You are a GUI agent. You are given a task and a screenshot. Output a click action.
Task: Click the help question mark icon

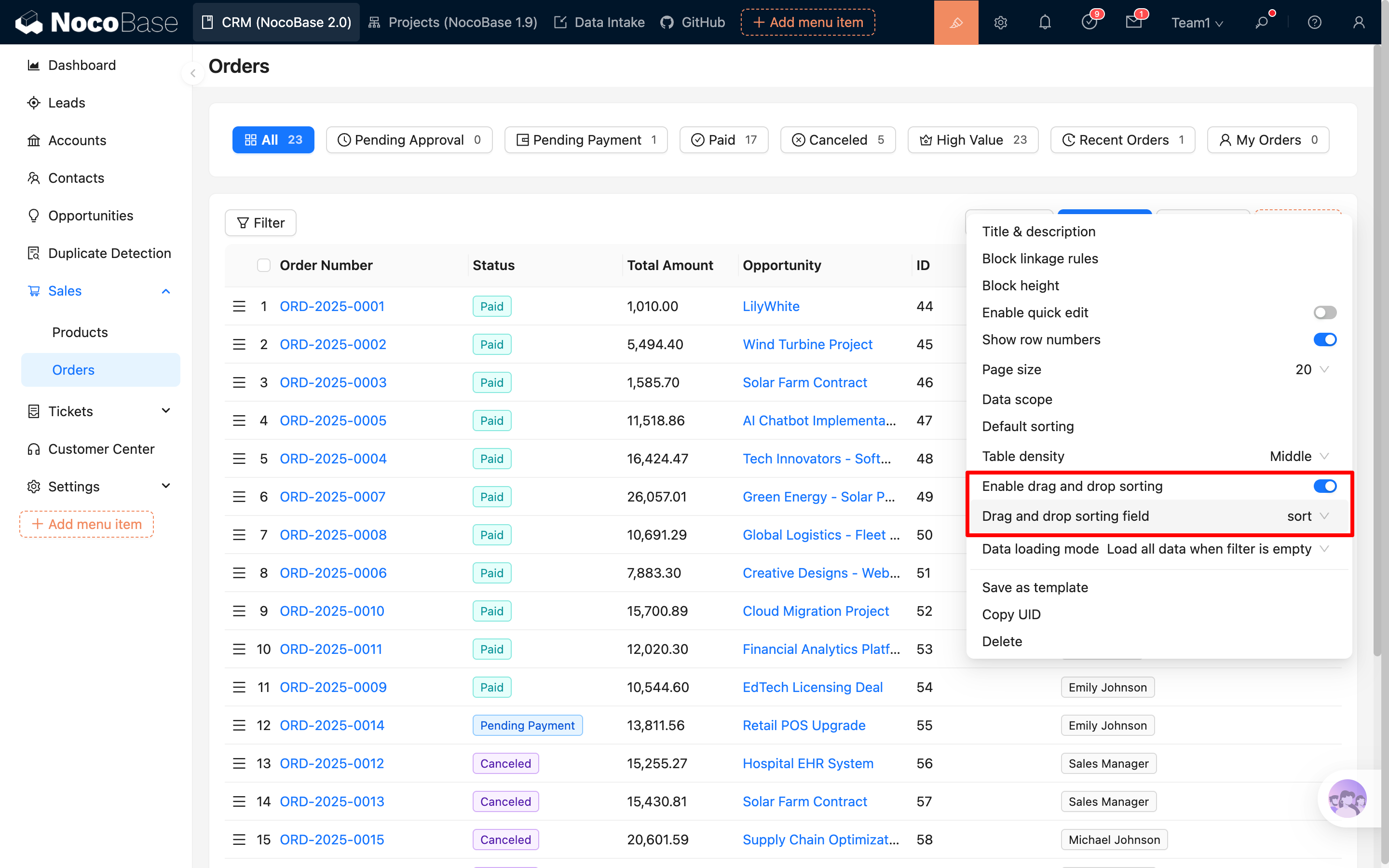pos(1314,22)
